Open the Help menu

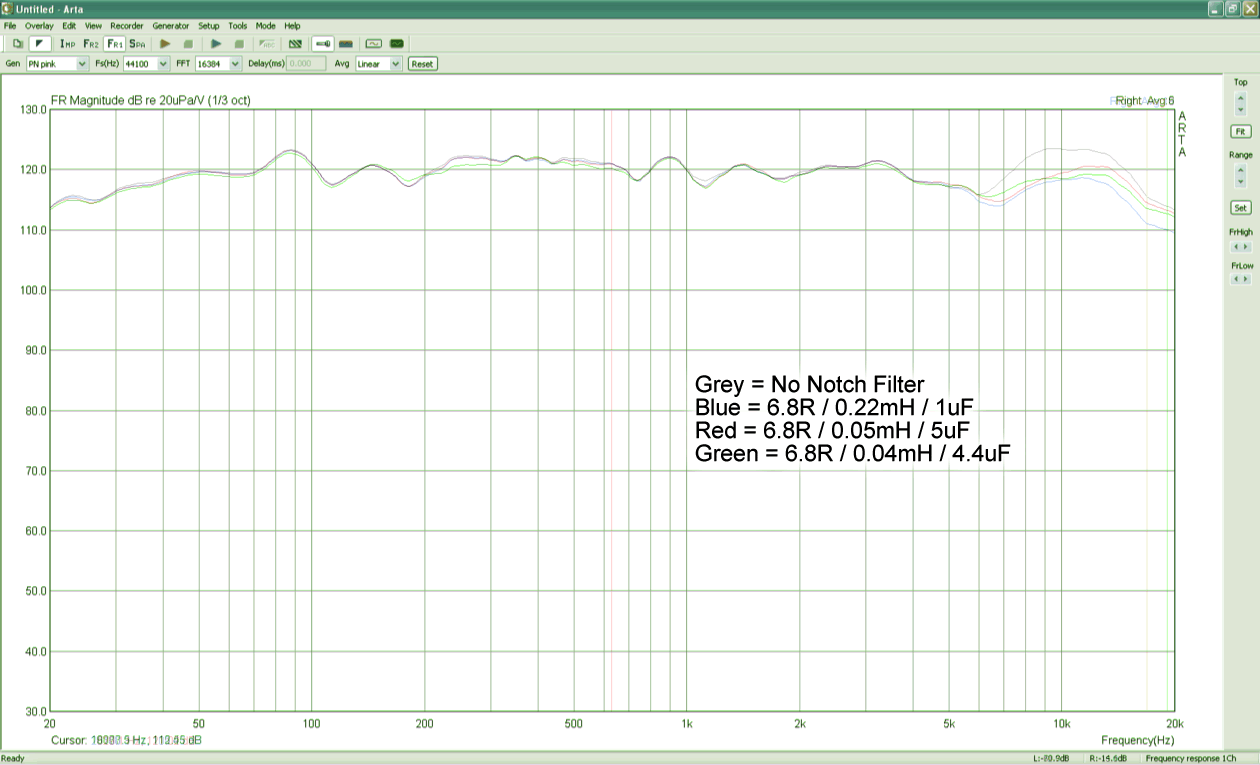(x=292, y=26)
